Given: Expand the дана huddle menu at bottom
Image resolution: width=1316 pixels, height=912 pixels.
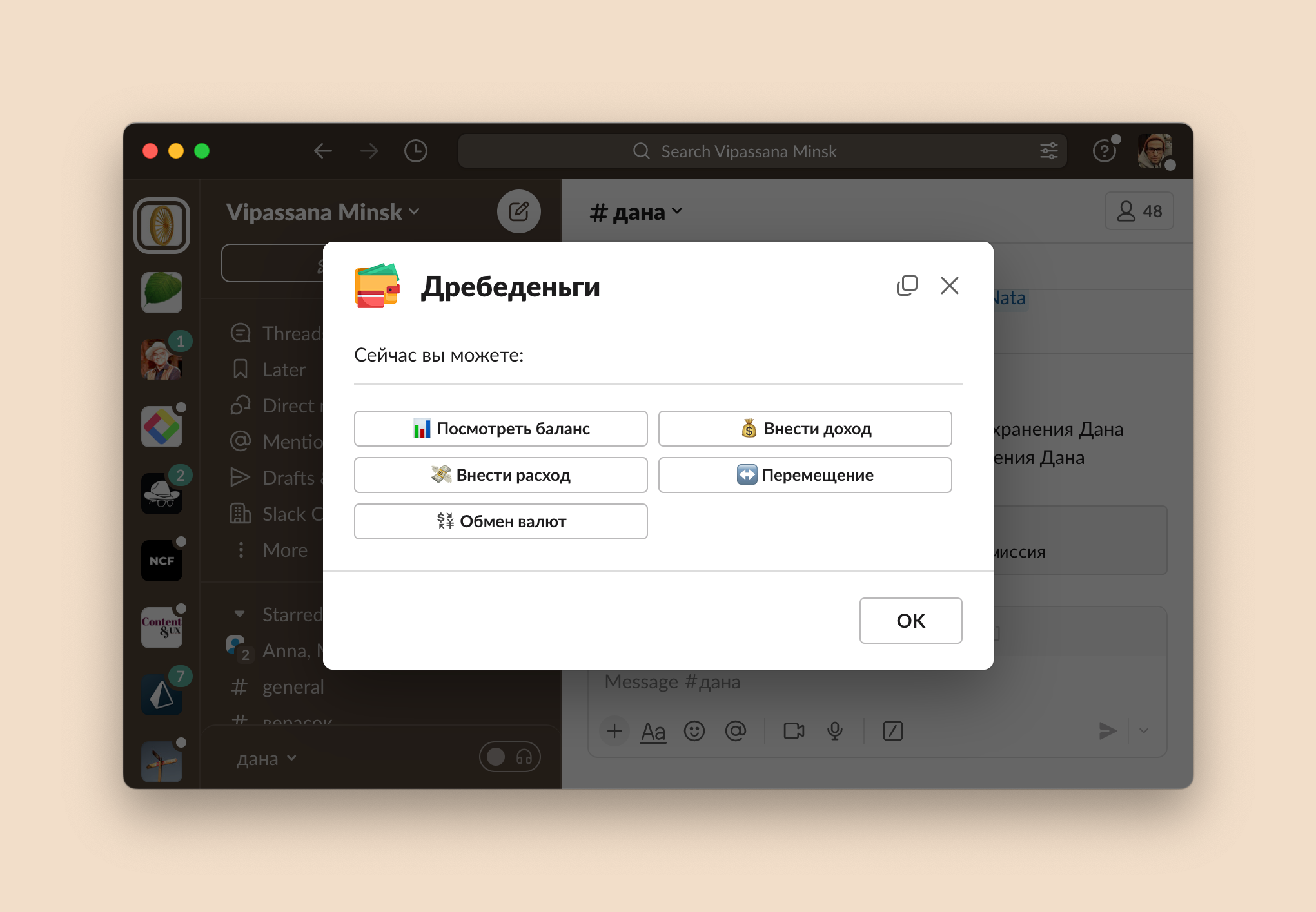Looking at the screenshot, I should (266, 759).
